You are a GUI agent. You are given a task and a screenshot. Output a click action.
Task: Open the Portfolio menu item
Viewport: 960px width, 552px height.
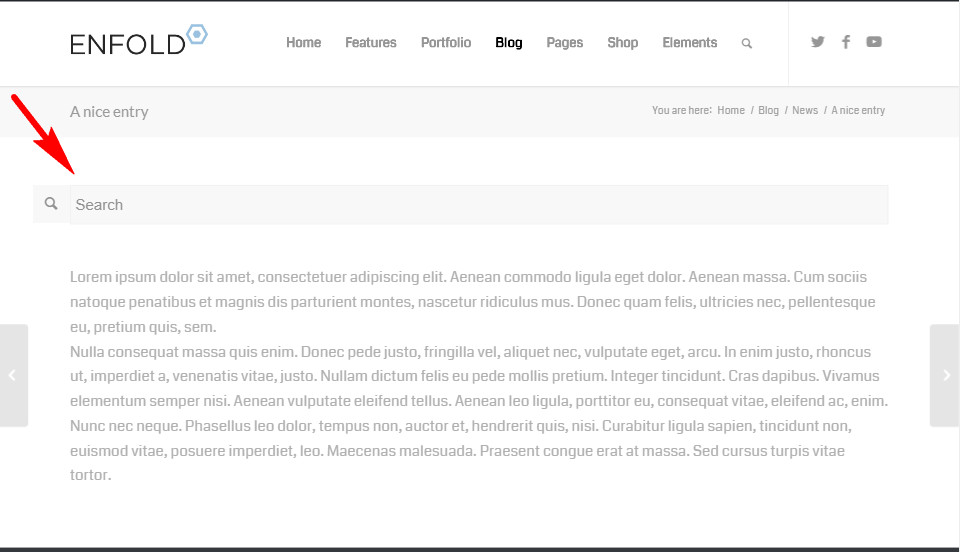point(446,43)
